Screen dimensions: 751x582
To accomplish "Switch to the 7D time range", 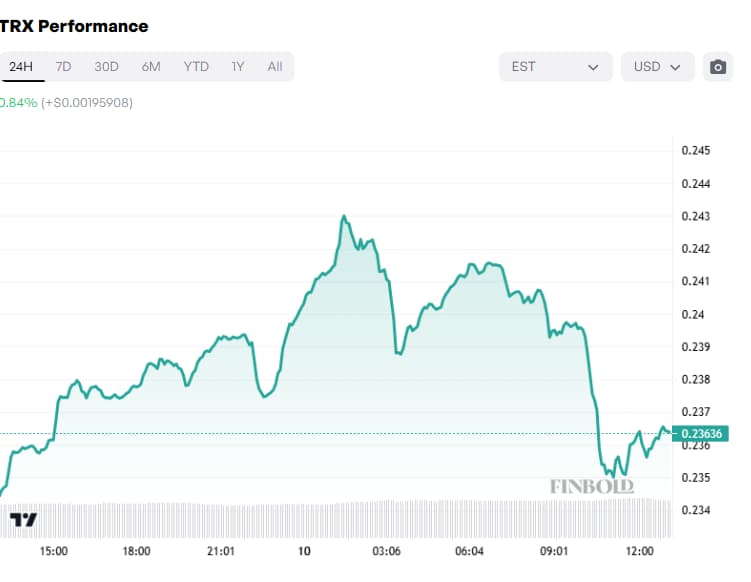I will (x=63, y=67).
